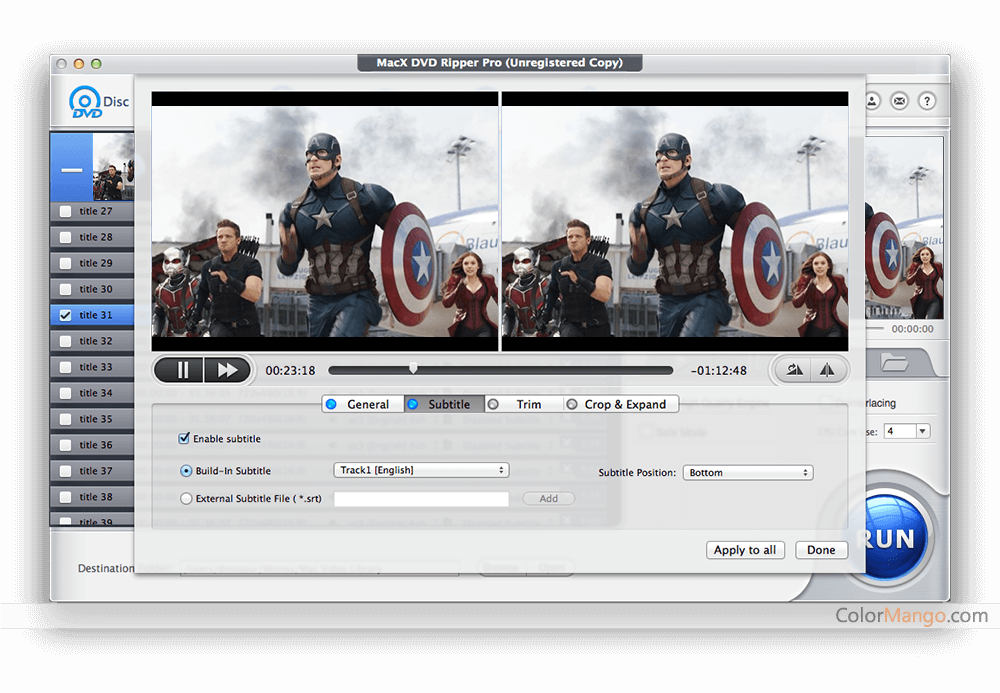Open the Subtitle Position Bottom dropdown
The width and height of the screenshot is (1000, 693).
click(747, 472)
